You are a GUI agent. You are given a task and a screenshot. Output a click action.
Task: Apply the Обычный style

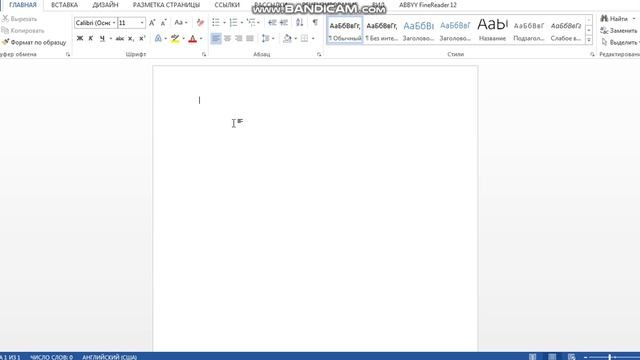(x=345, y=30)
